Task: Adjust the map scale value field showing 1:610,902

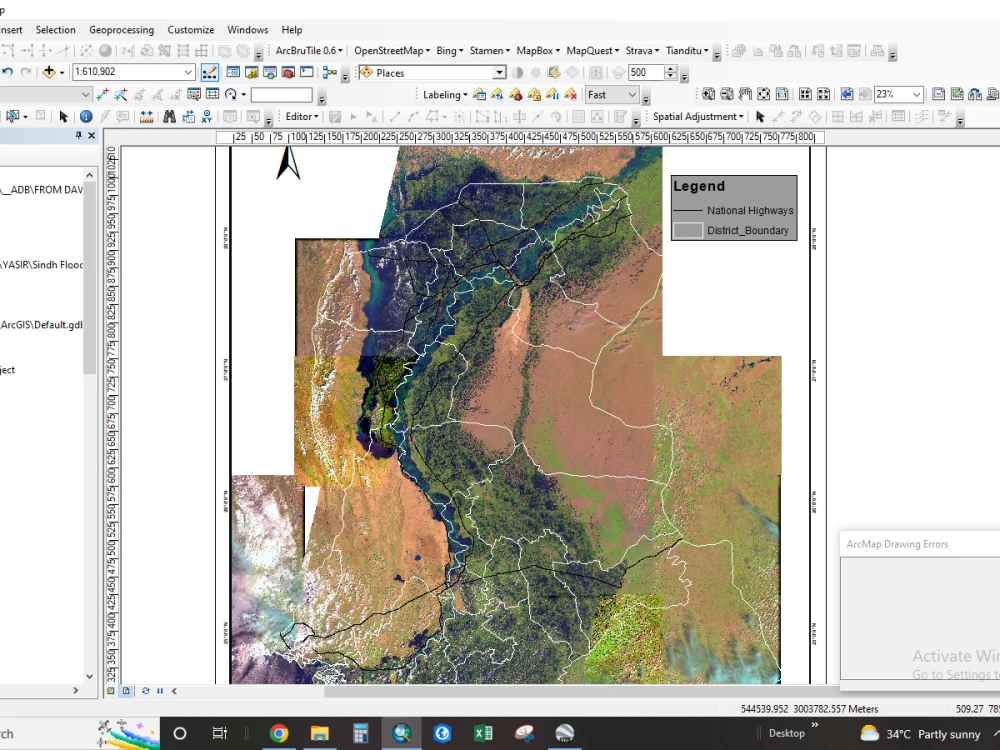Action: pos(130,72)
